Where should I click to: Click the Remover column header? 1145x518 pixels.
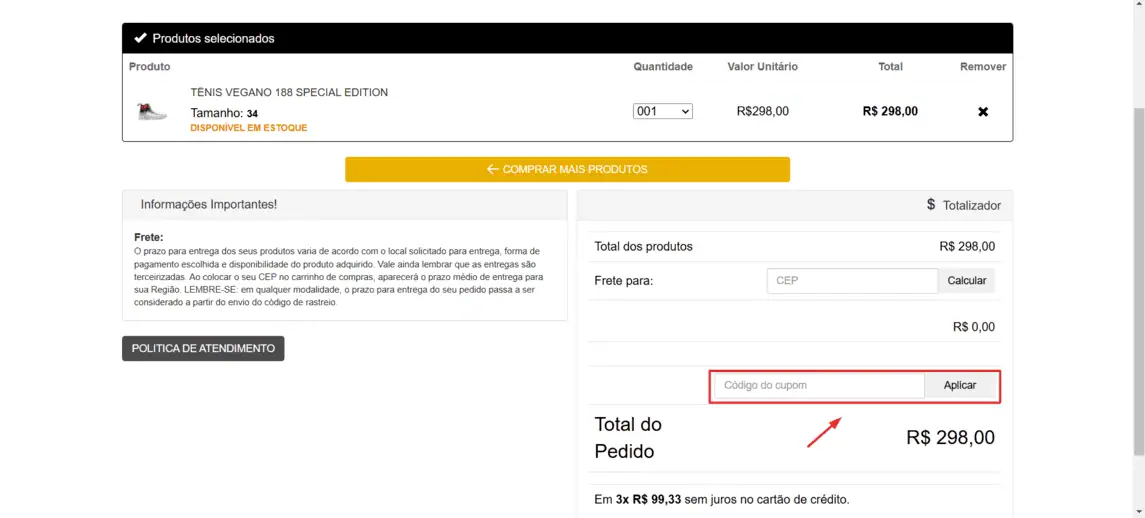point(983,66)
